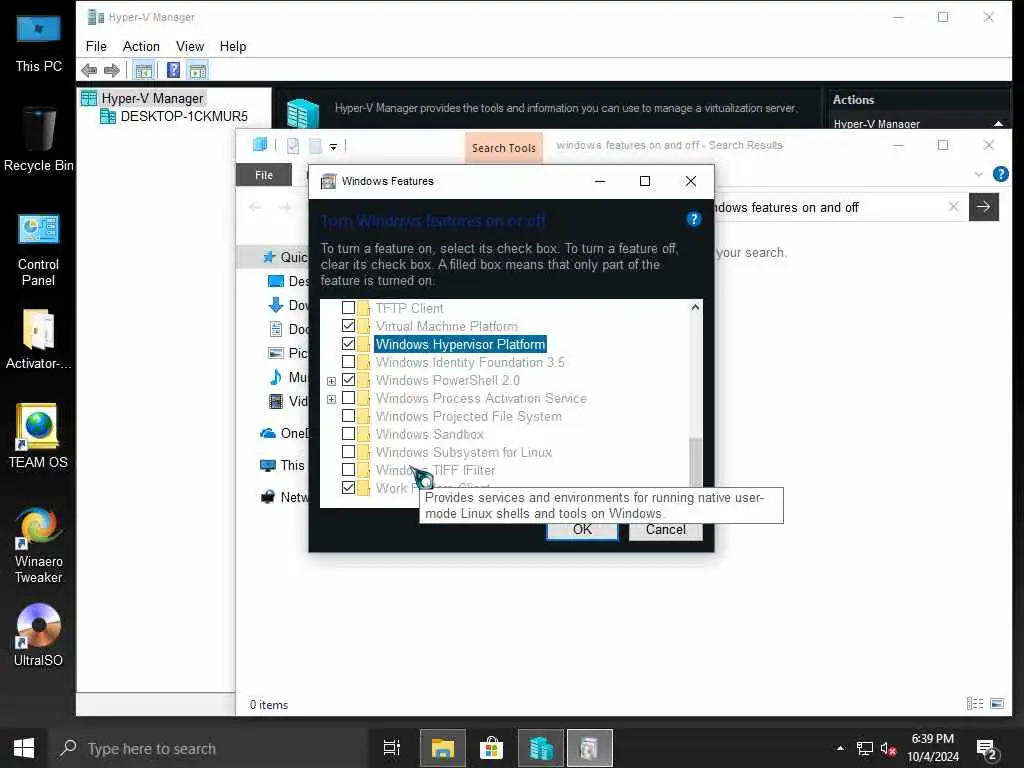Click the network tray icon

point(865,748)
